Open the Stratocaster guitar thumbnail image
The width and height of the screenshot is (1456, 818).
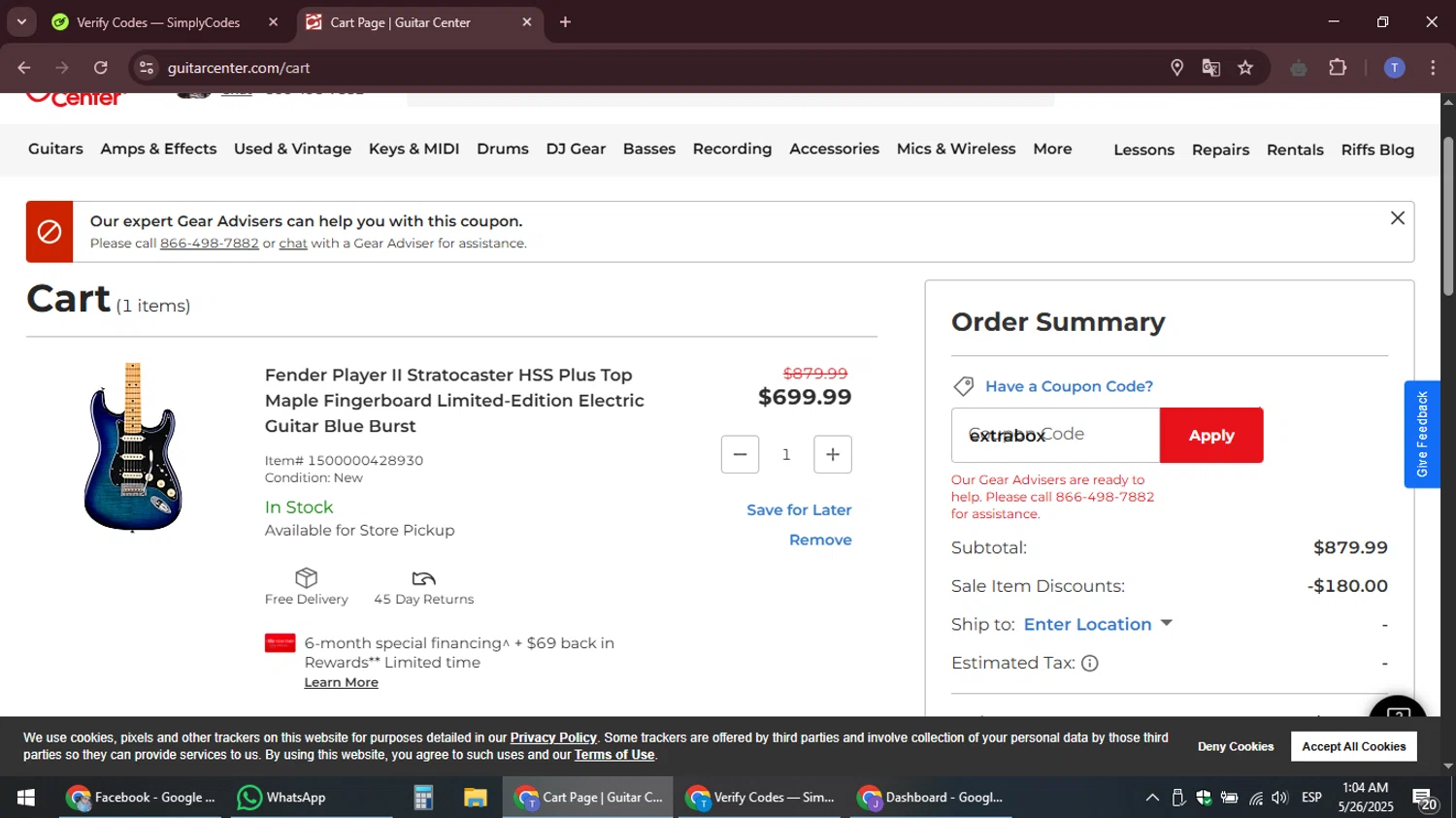pos(133,447)
